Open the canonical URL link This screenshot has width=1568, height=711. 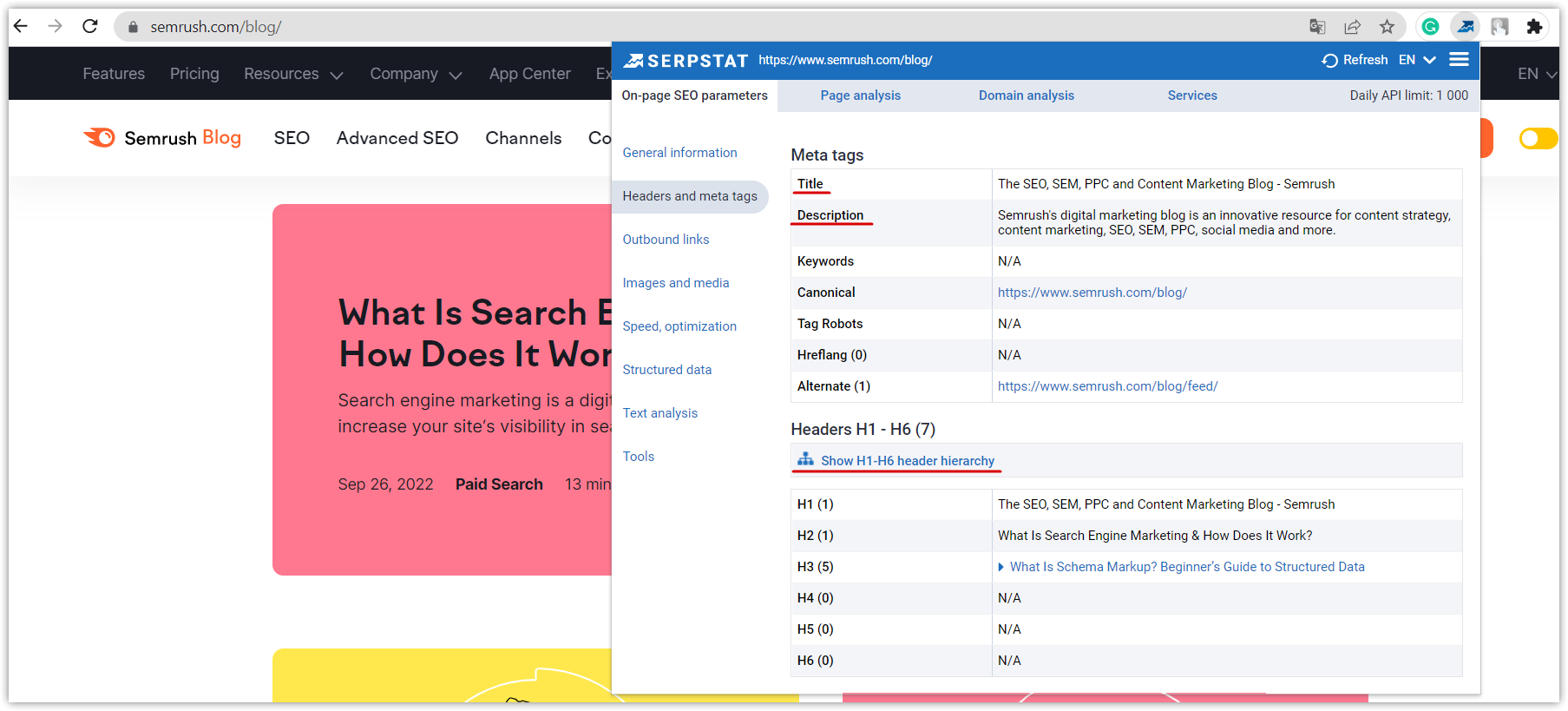(x=1092, y=293)
